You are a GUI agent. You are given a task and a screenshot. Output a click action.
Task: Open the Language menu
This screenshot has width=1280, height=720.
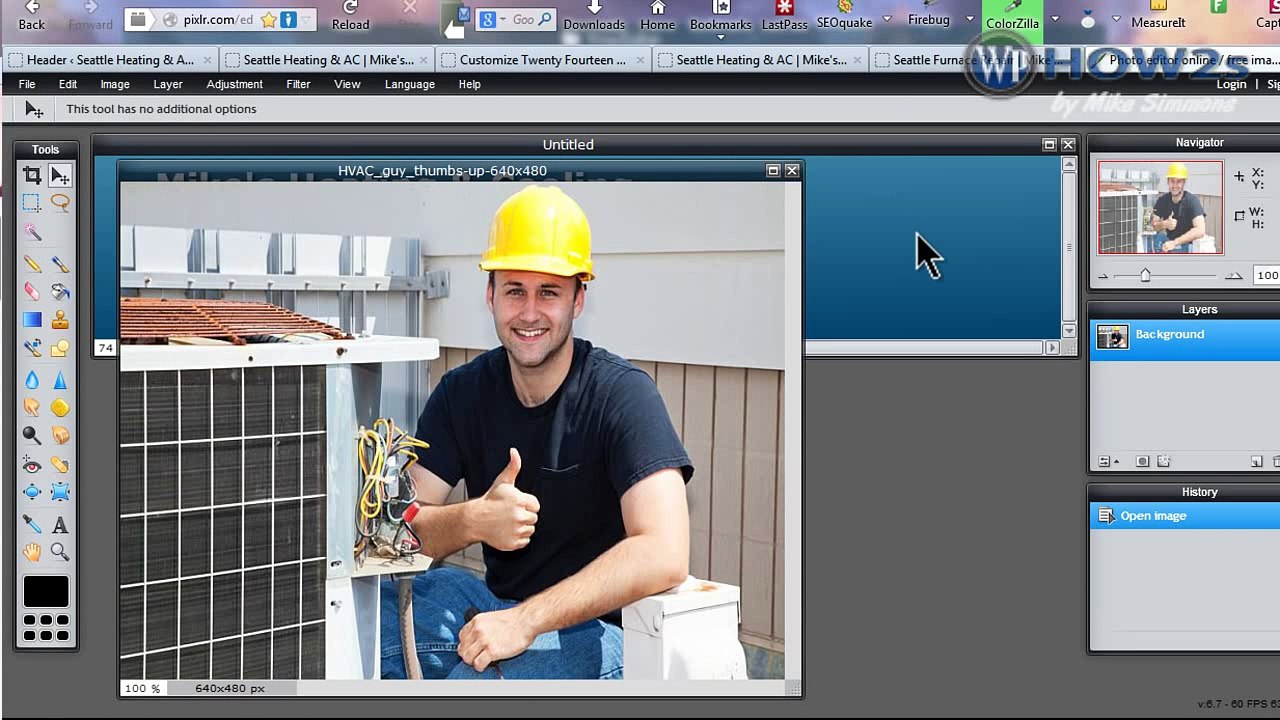tap(410, 84)
